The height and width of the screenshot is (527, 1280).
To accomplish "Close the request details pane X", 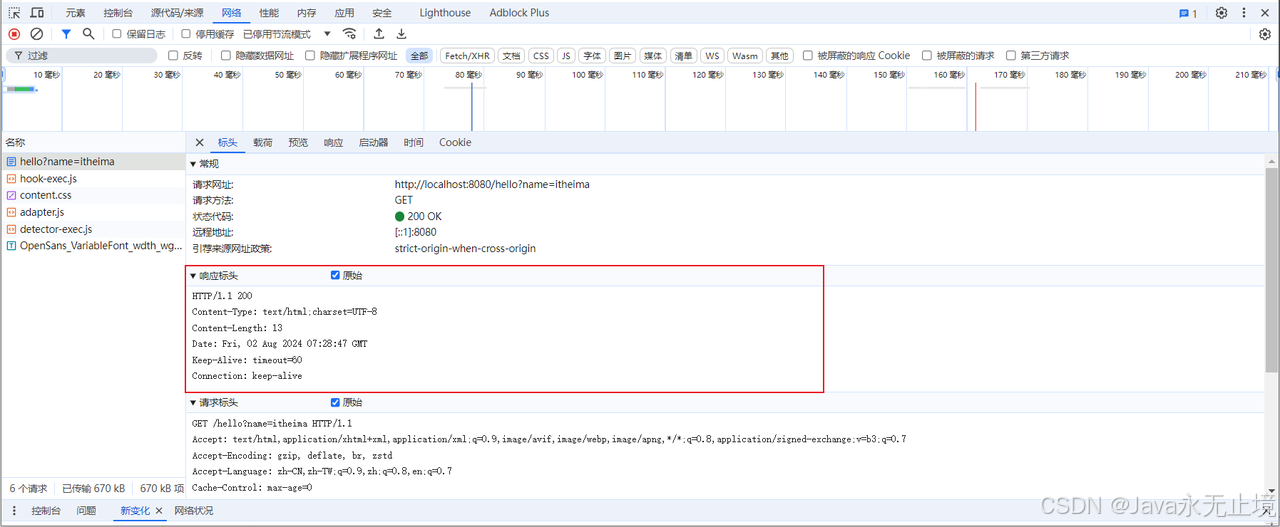I will [199, 142].
